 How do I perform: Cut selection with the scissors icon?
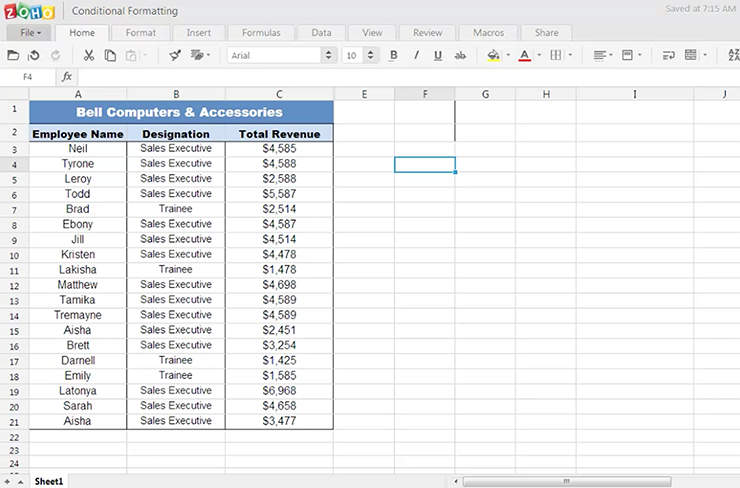pyautogui.click(x=89, y=55)
